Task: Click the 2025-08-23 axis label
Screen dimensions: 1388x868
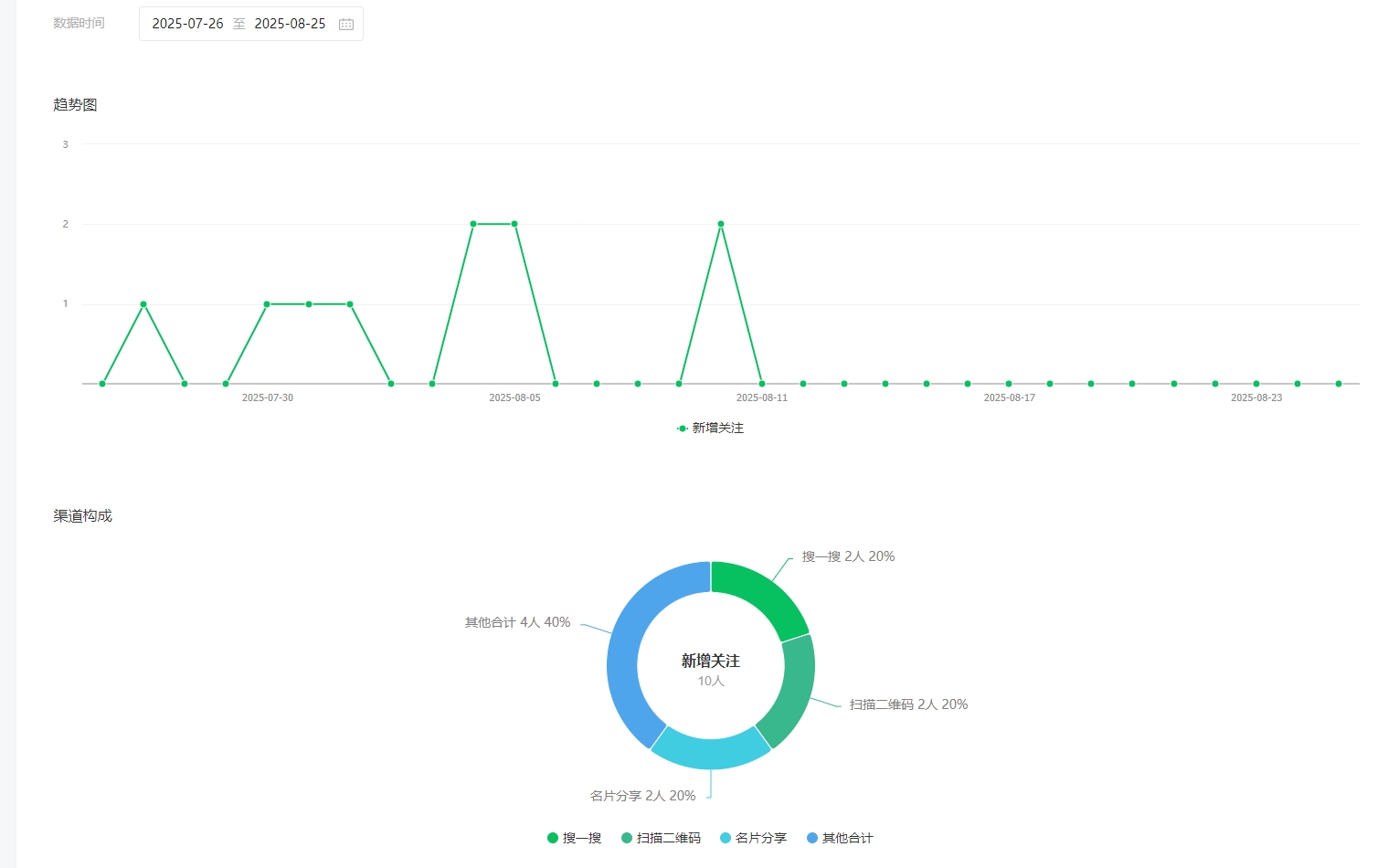Action: tap(1256, 397)
